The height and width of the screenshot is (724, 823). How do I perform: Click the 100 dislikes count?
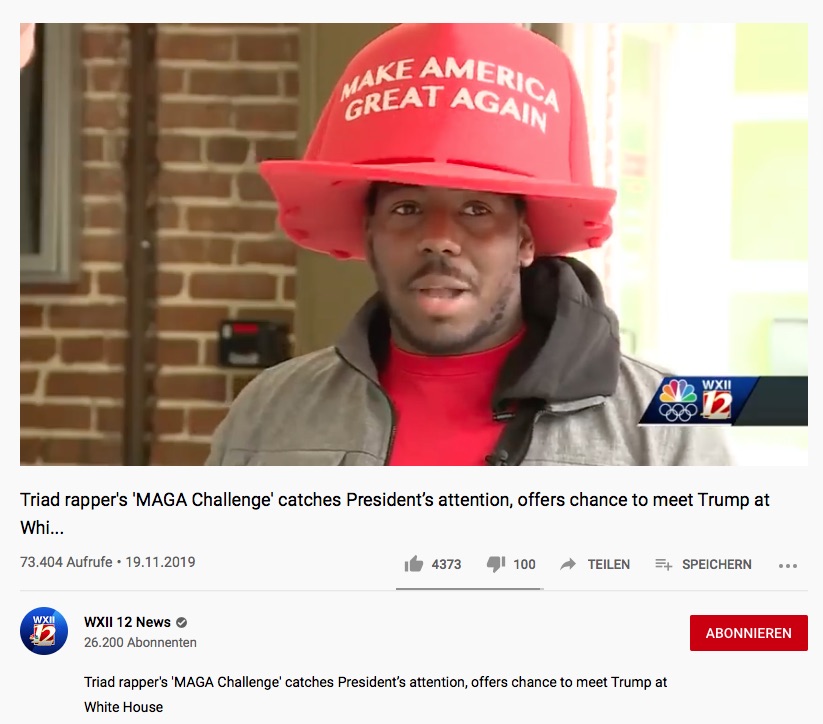pyautogui.click(x=524, y=564)
